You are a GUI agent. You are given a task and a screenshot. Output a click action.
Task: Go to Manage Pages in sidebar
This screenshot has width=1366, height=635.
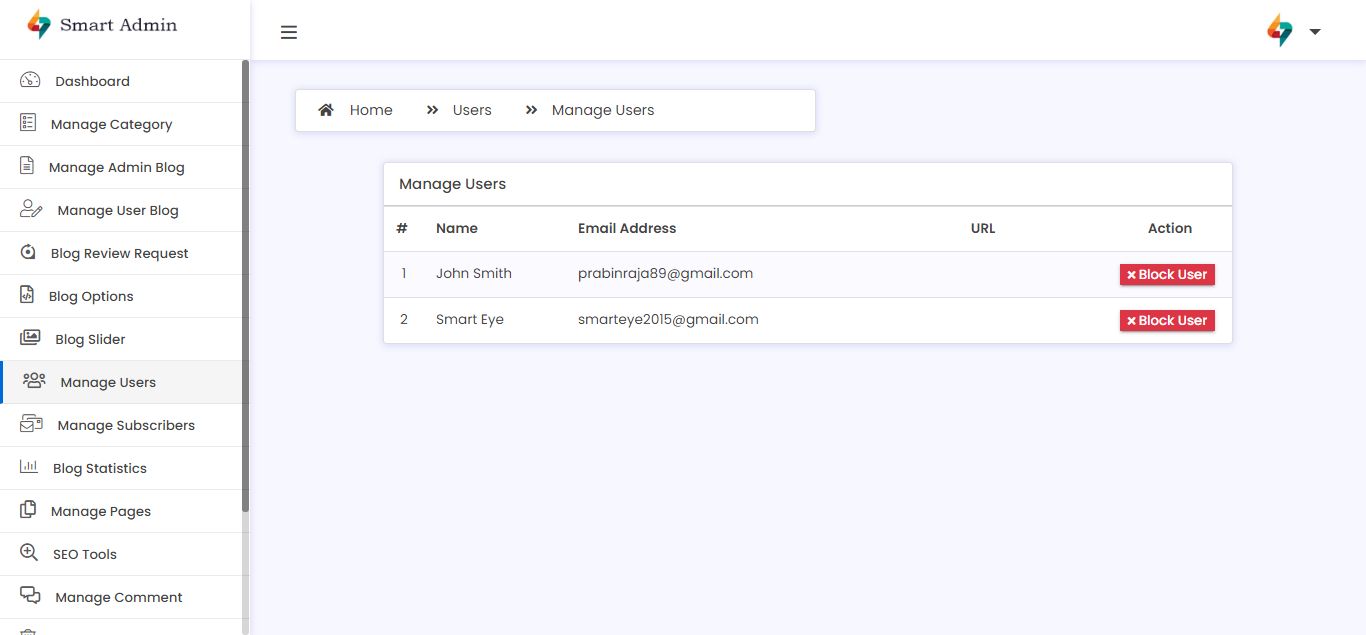(101, 511)
